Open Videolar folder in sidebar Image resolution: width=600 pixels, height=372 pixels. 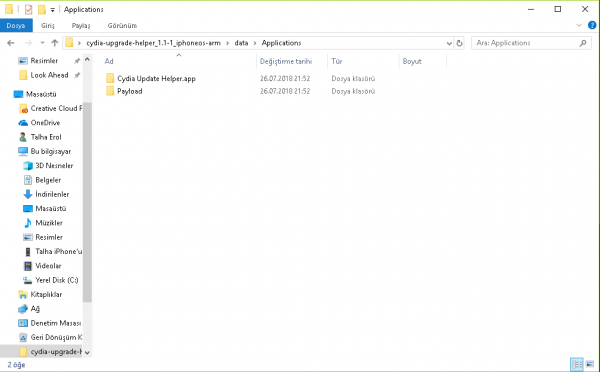(48, 266)
